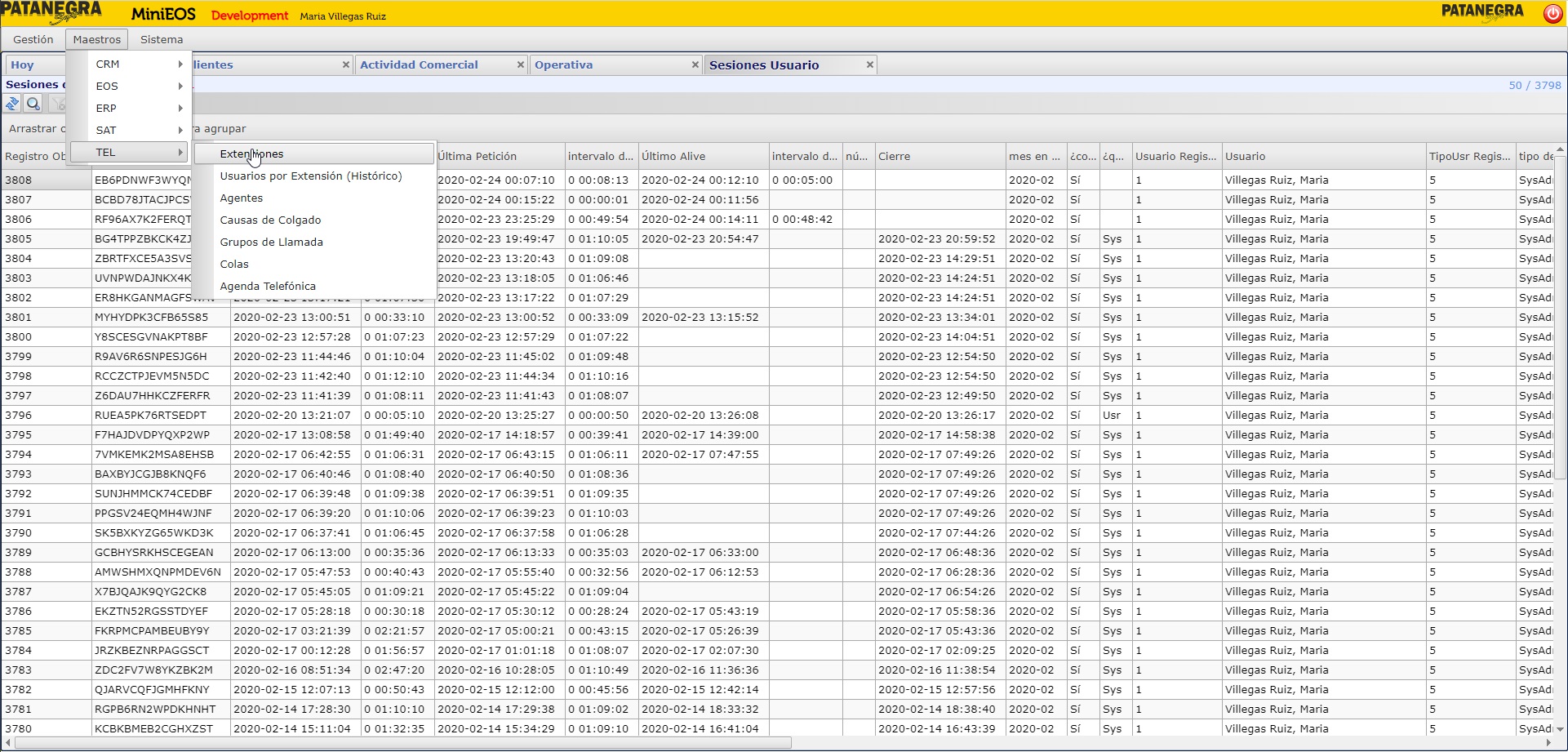Click the horizontal scrollbar right arrow
The image size is (1568, 752).
[1548, 743]
